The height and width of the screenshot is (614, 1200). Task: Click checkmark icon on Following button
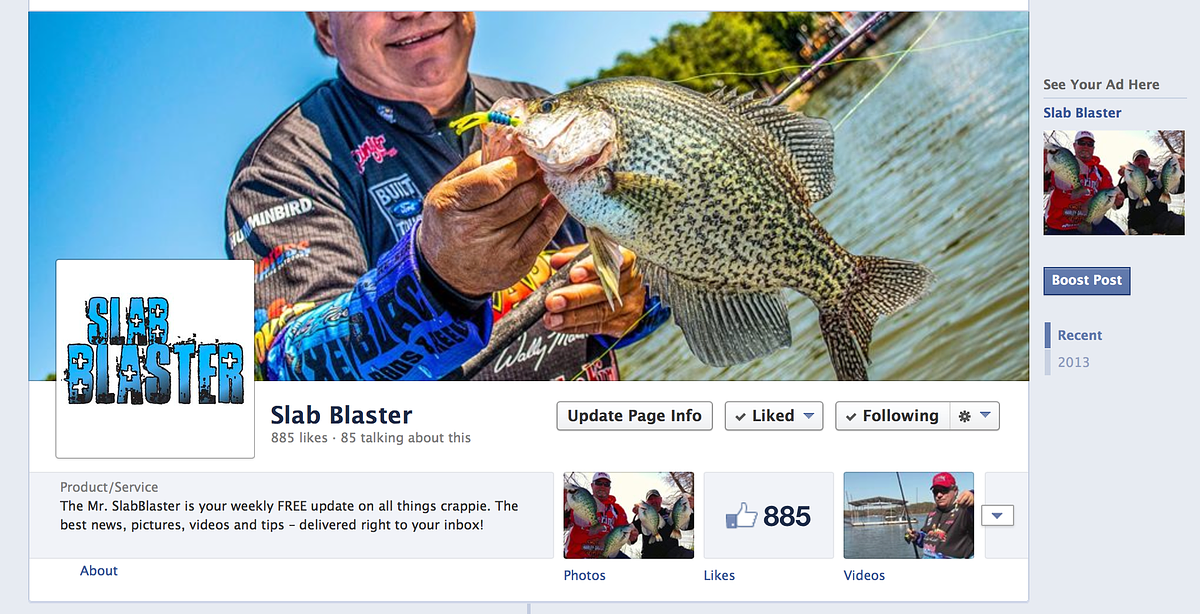click(851, 417)
